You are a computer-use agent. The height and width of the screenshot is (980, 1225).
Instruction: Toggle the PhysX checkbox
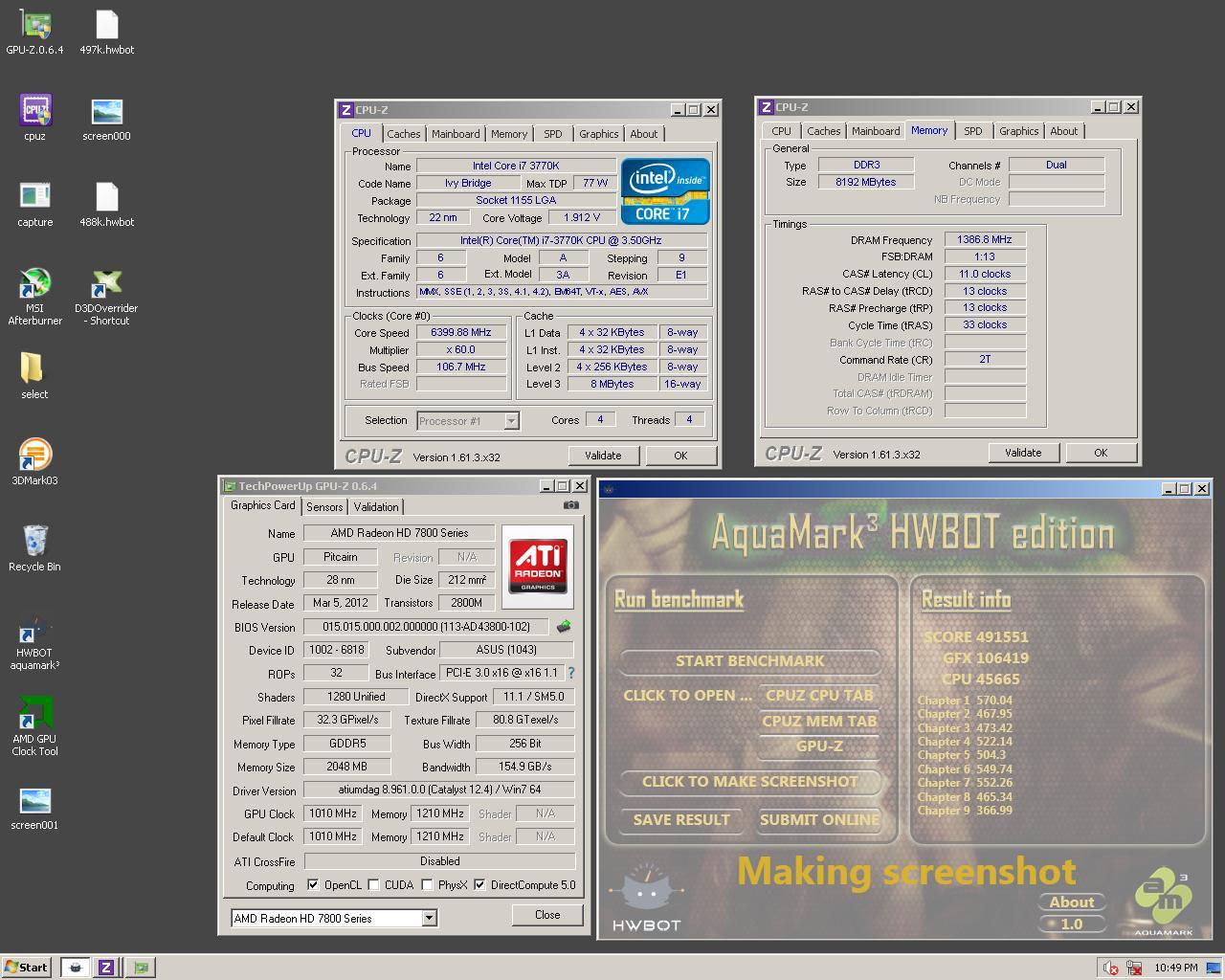(427, 885)
